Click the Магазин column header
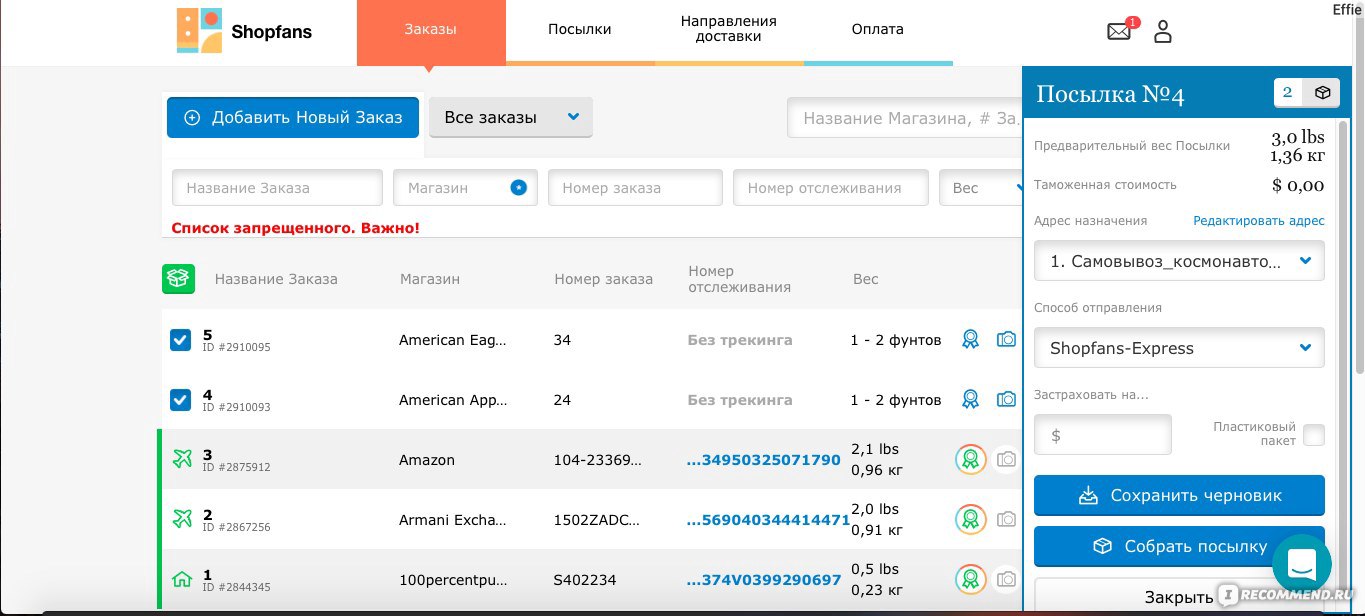This screenshot has width=1365, height=616. click(430, 279)
